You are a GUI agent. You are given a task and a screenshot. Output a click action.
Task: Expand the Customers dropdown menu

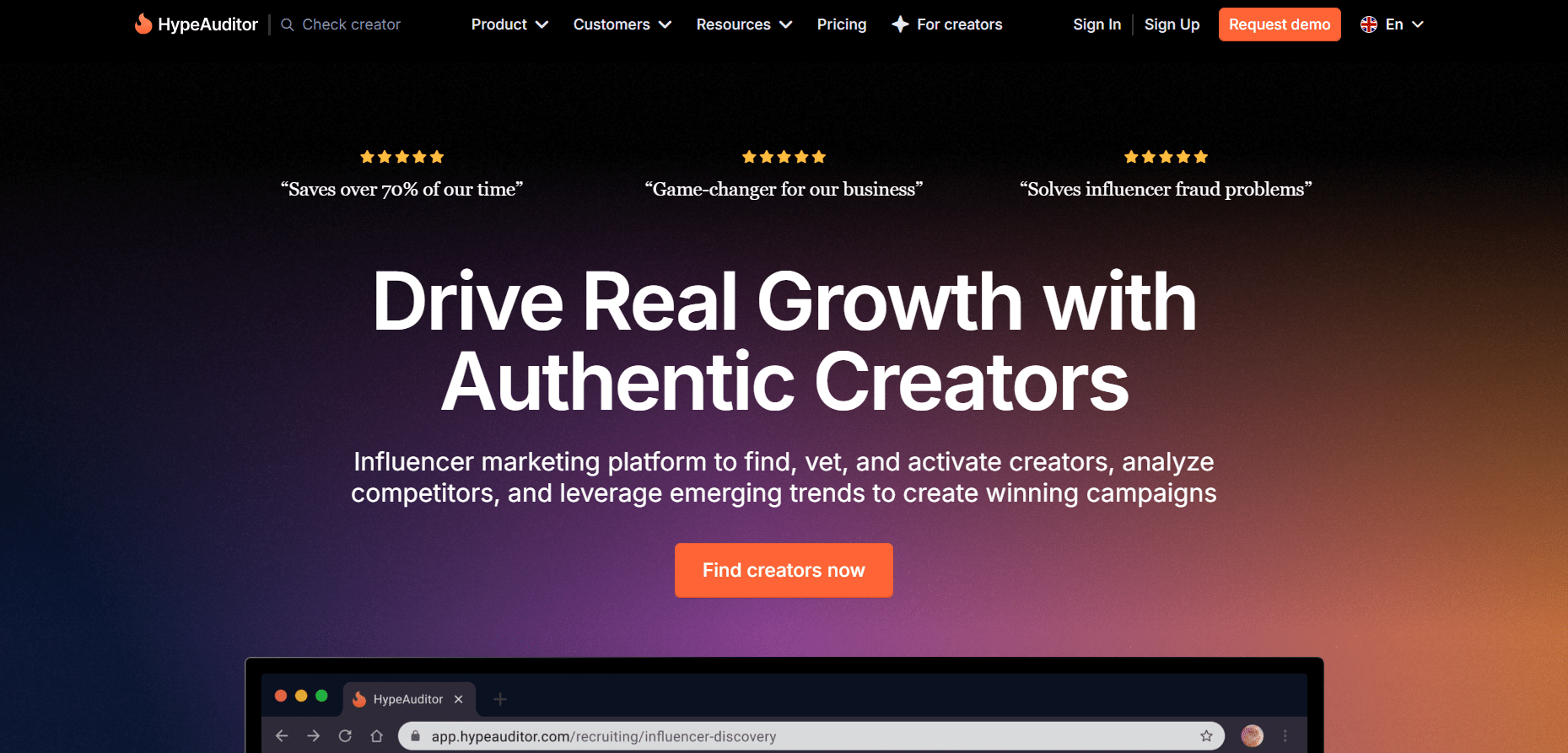622,24
